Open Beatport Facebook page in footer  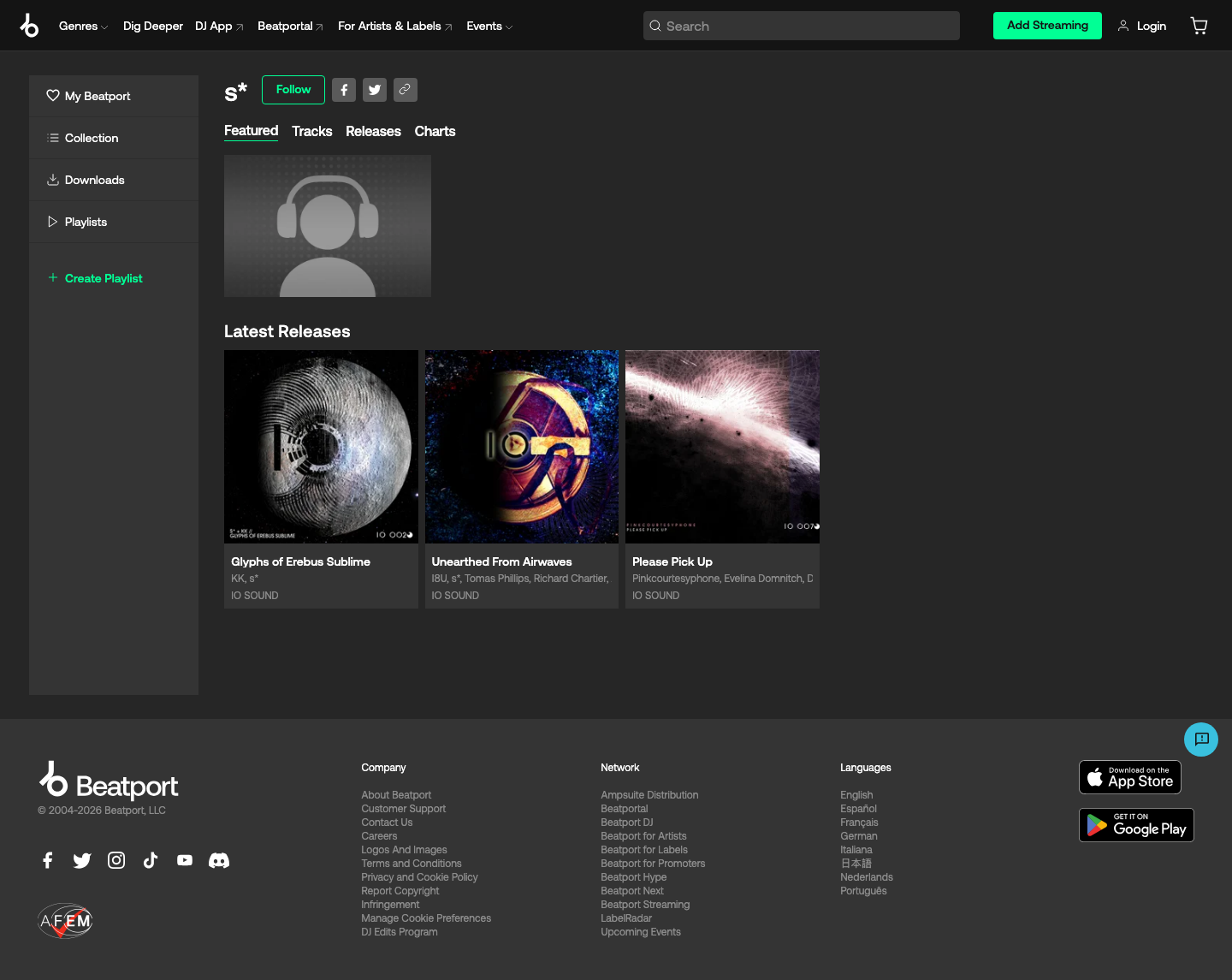tap(48, 860)
